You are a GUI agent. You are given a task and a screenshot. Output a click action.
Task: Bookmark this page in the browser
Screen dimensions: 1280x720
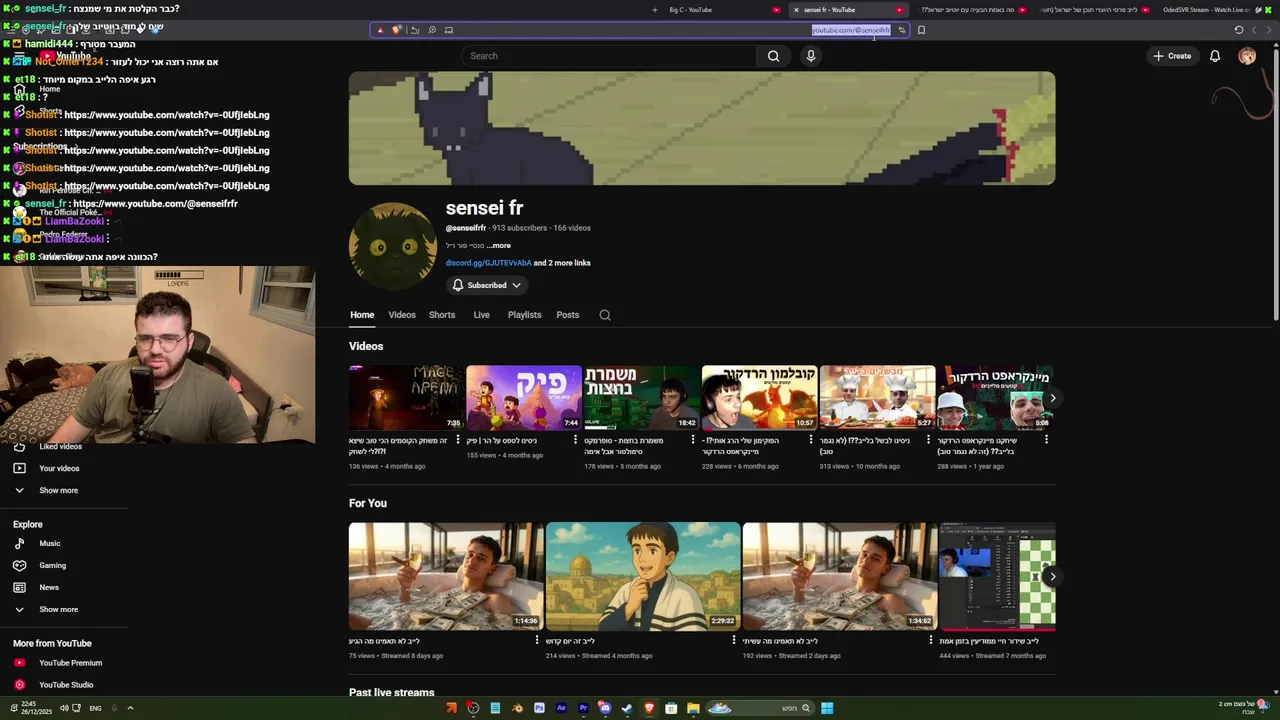click(x=921, y=30)
